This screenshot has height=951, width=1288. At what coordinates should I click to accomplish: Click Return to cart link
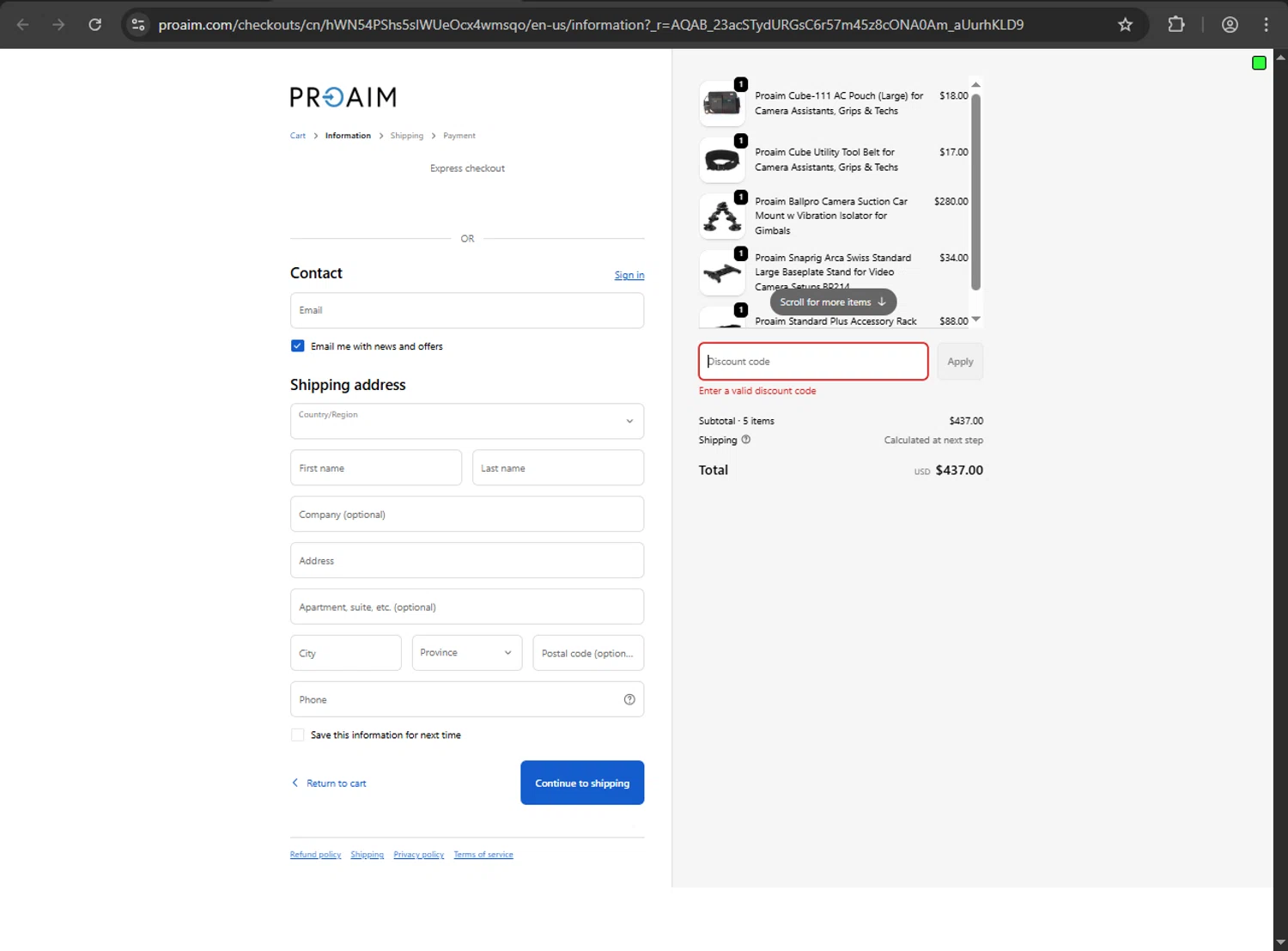tap(330, 783)
